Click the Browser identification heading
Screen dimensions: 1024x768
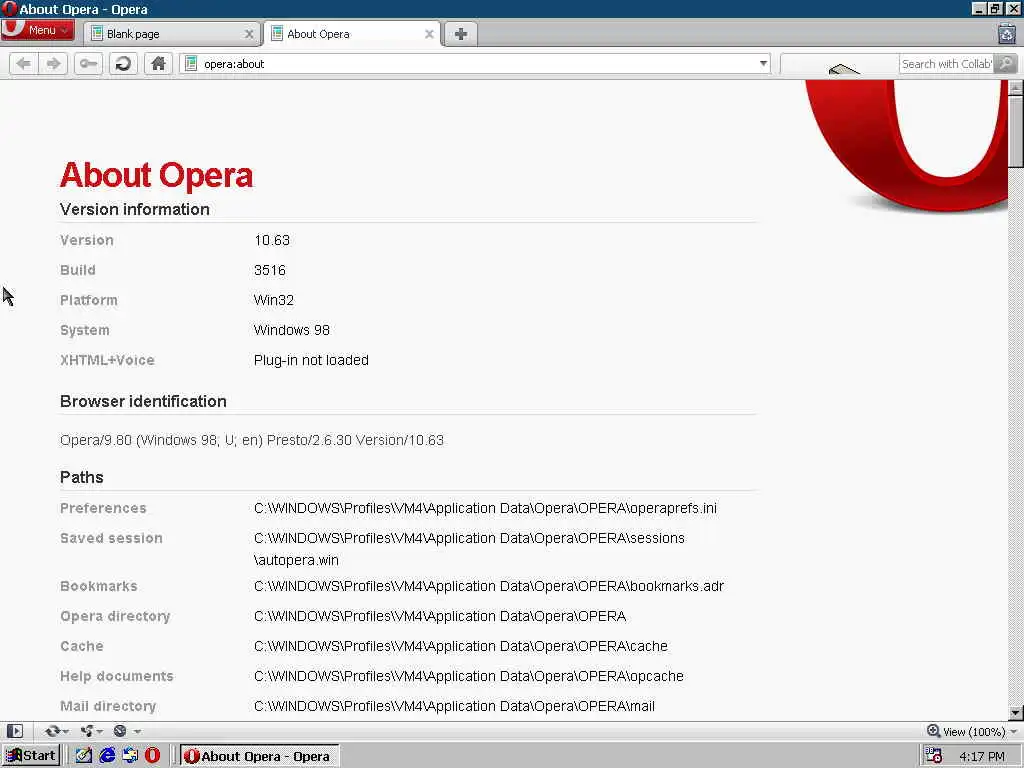pyautogui.click(x=143, y=401)
